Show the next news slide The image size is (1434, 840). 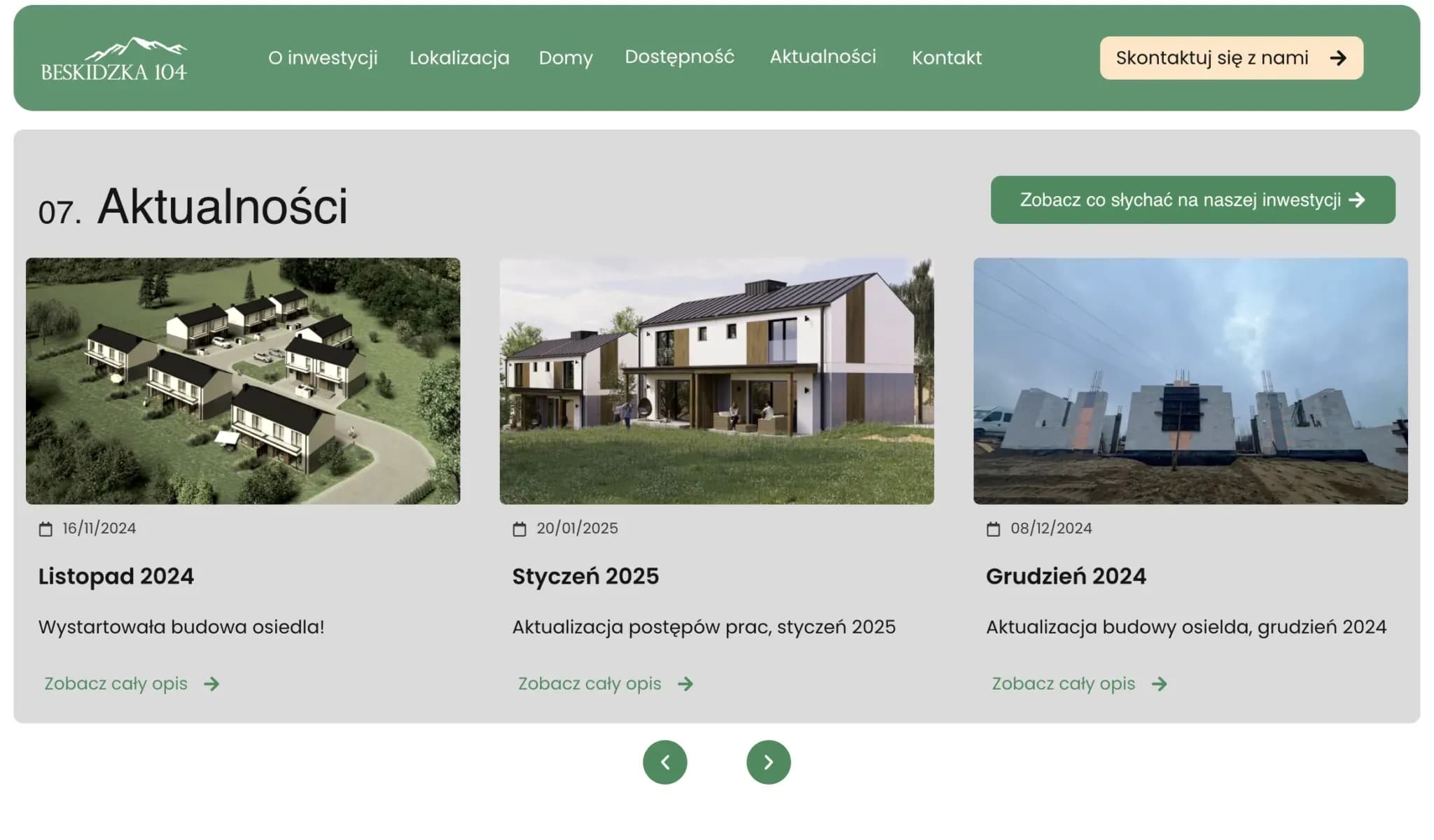coord(768,762)
